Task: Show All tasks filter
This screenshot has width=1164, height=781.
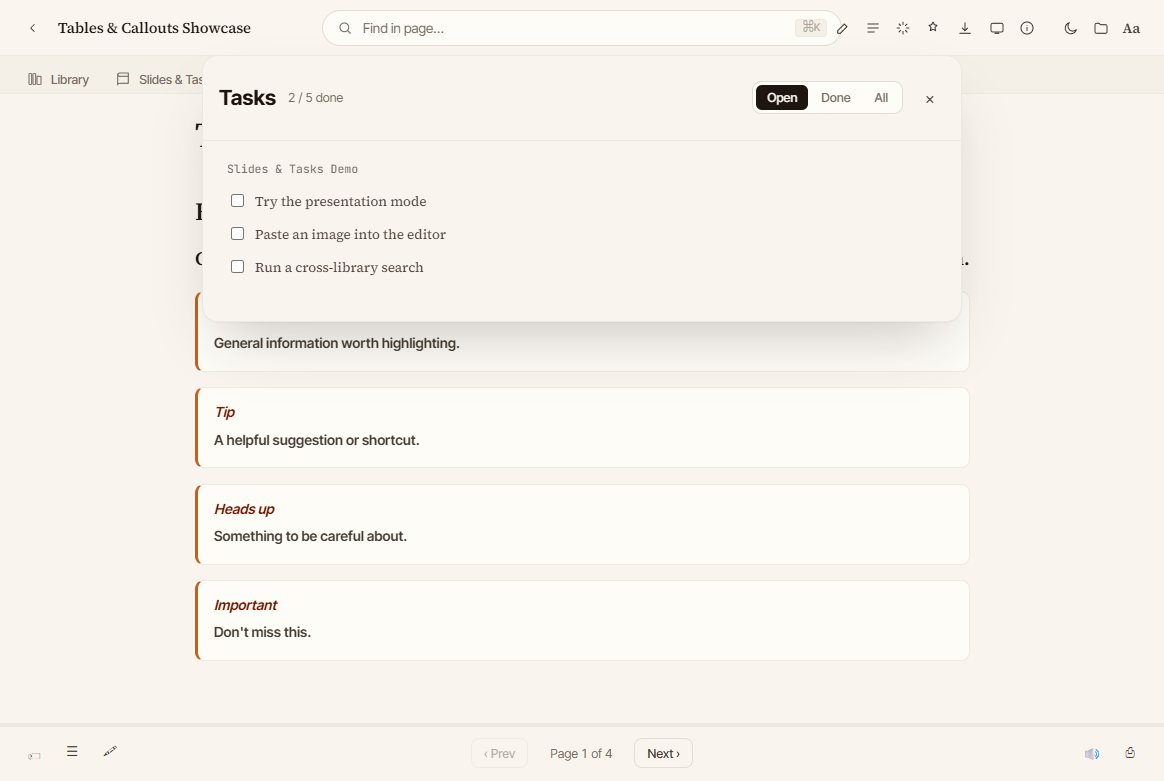Action: pos(881,98)
